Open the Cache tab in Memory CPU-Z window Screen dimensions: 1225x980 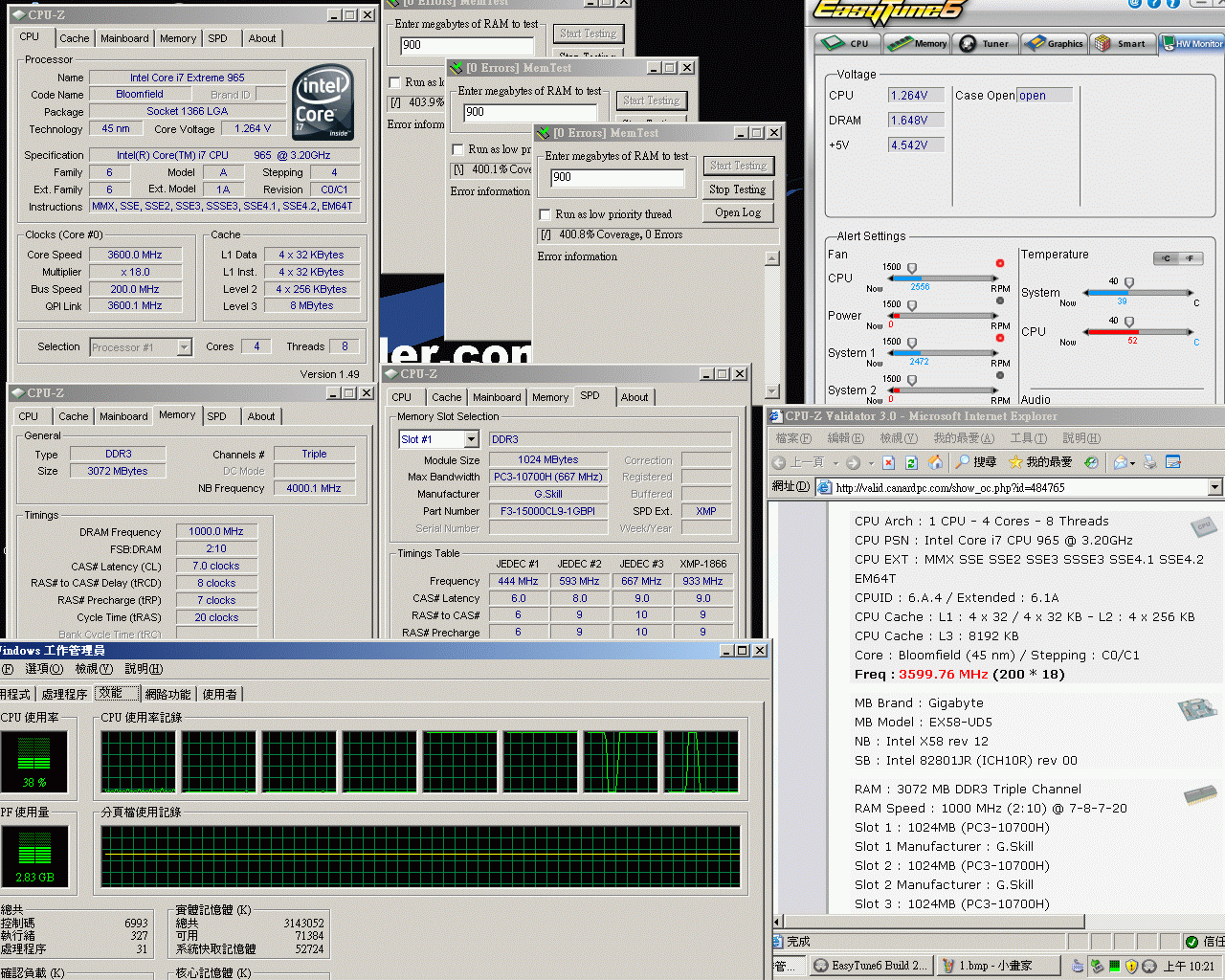tap(73, 416)
